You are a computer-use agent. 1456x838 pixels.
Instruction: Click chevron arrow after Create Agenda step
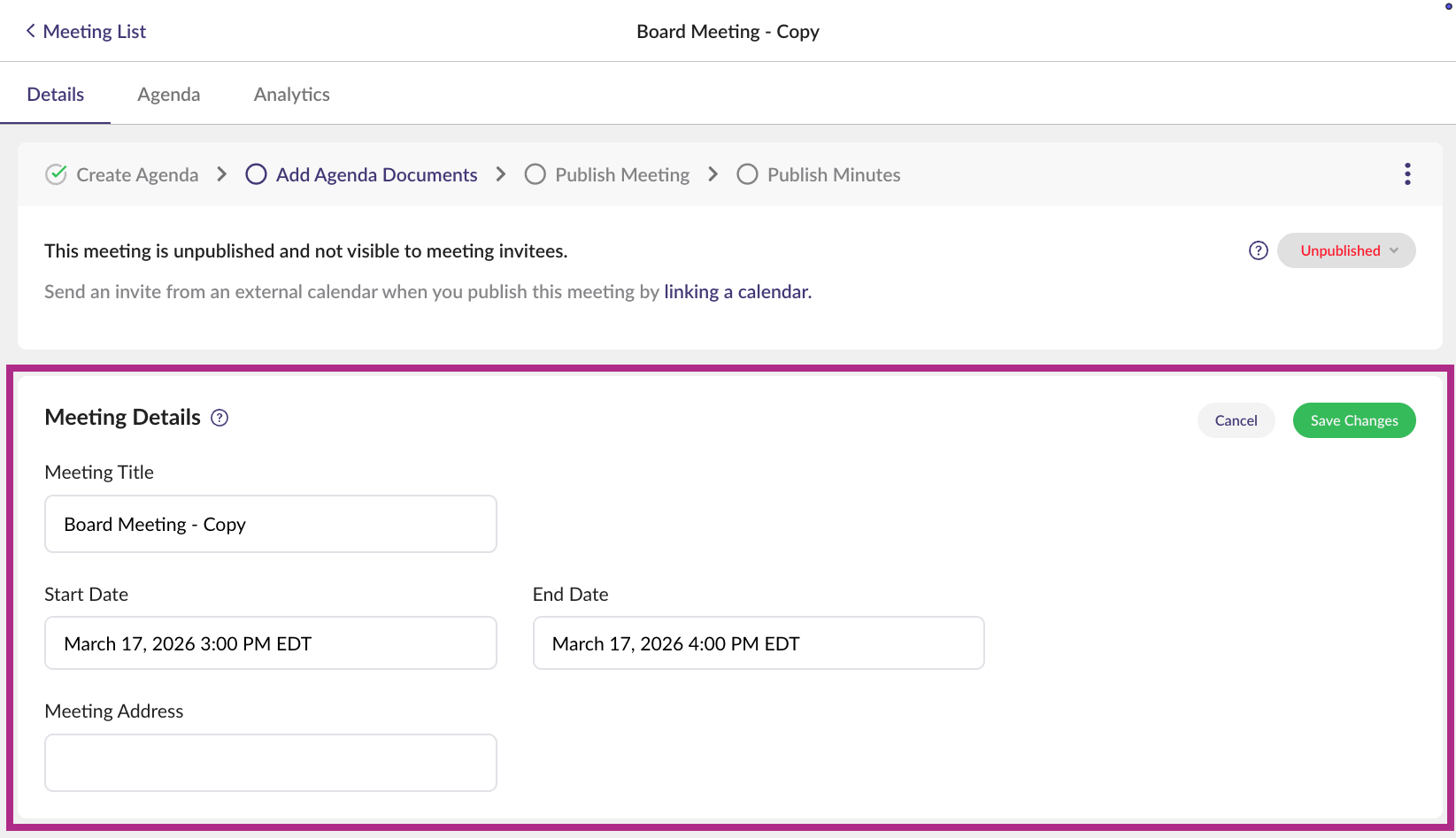(222, 174)
